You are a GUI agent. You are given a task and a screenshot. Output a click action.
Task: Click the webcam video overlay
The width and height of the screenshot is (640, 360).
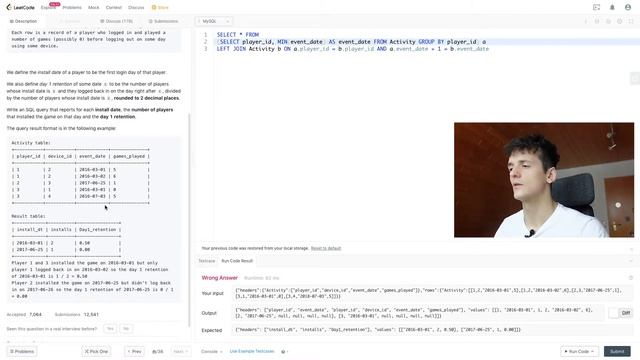point(544,180)
